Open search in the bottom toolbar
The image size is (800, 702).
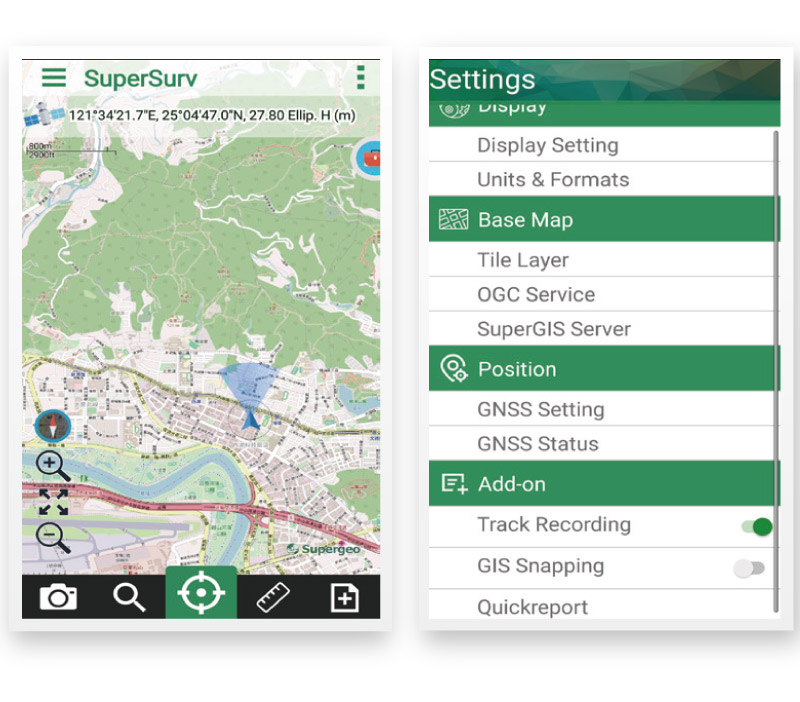coord(129,597)
